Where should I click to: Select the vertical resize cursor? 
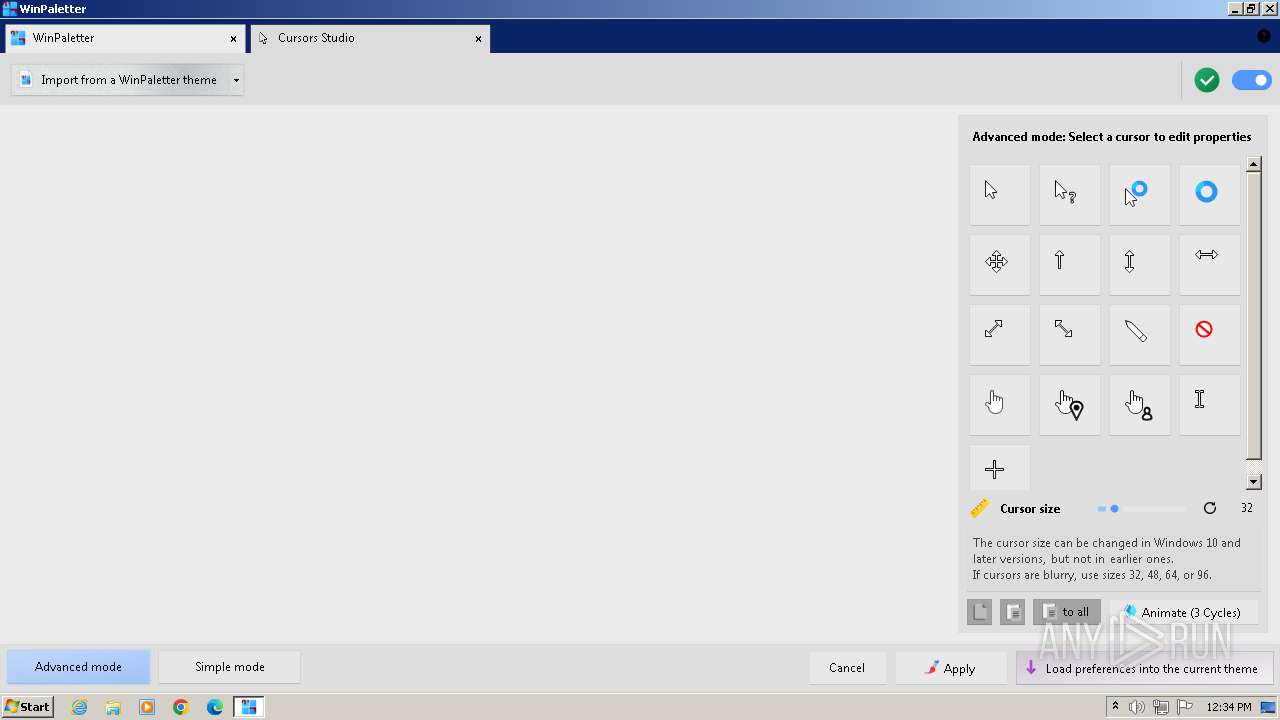[x=1139, y=264]
